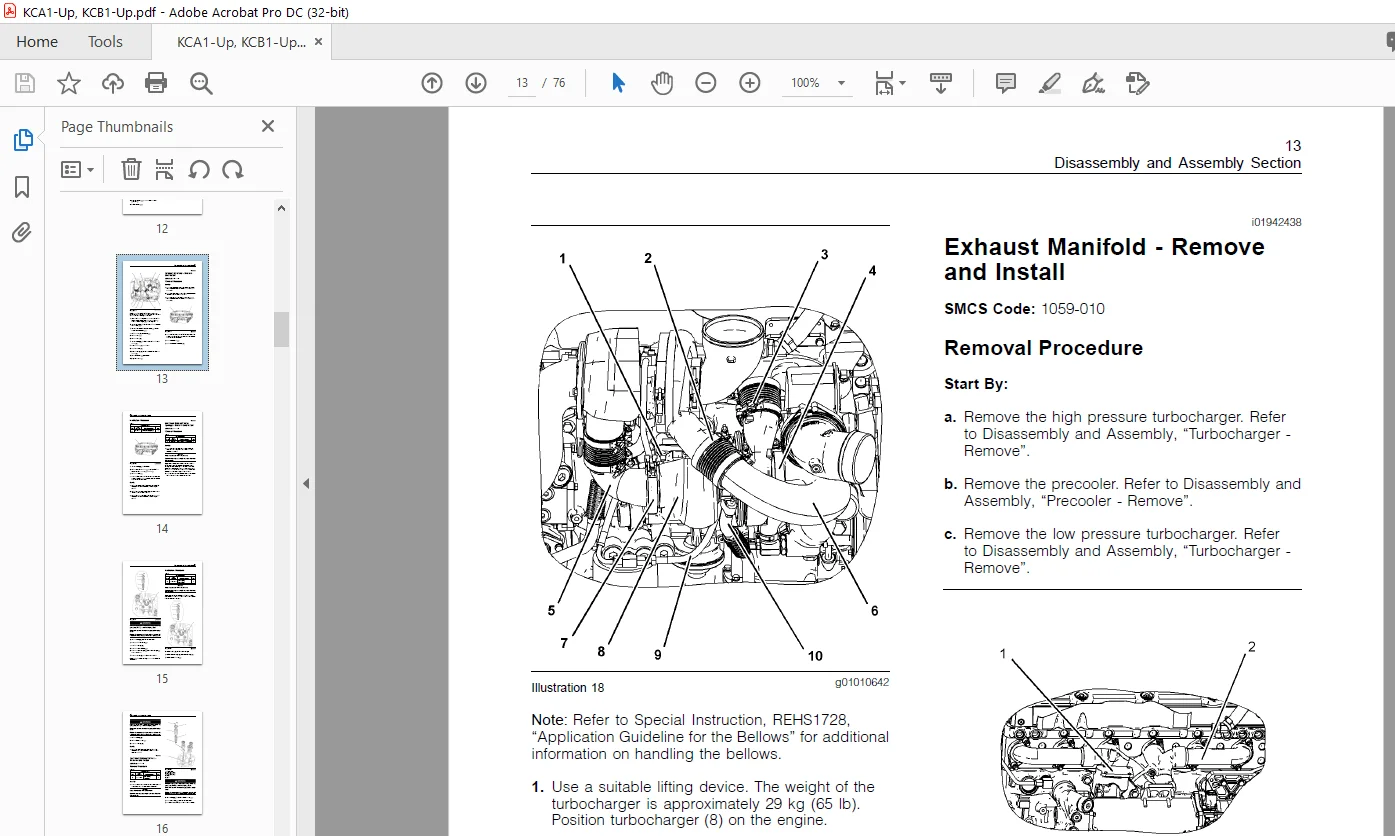The image size is (1395, 836).
Task: Delete the selected page with the trash icon
Action: click(x=131, y=169)
